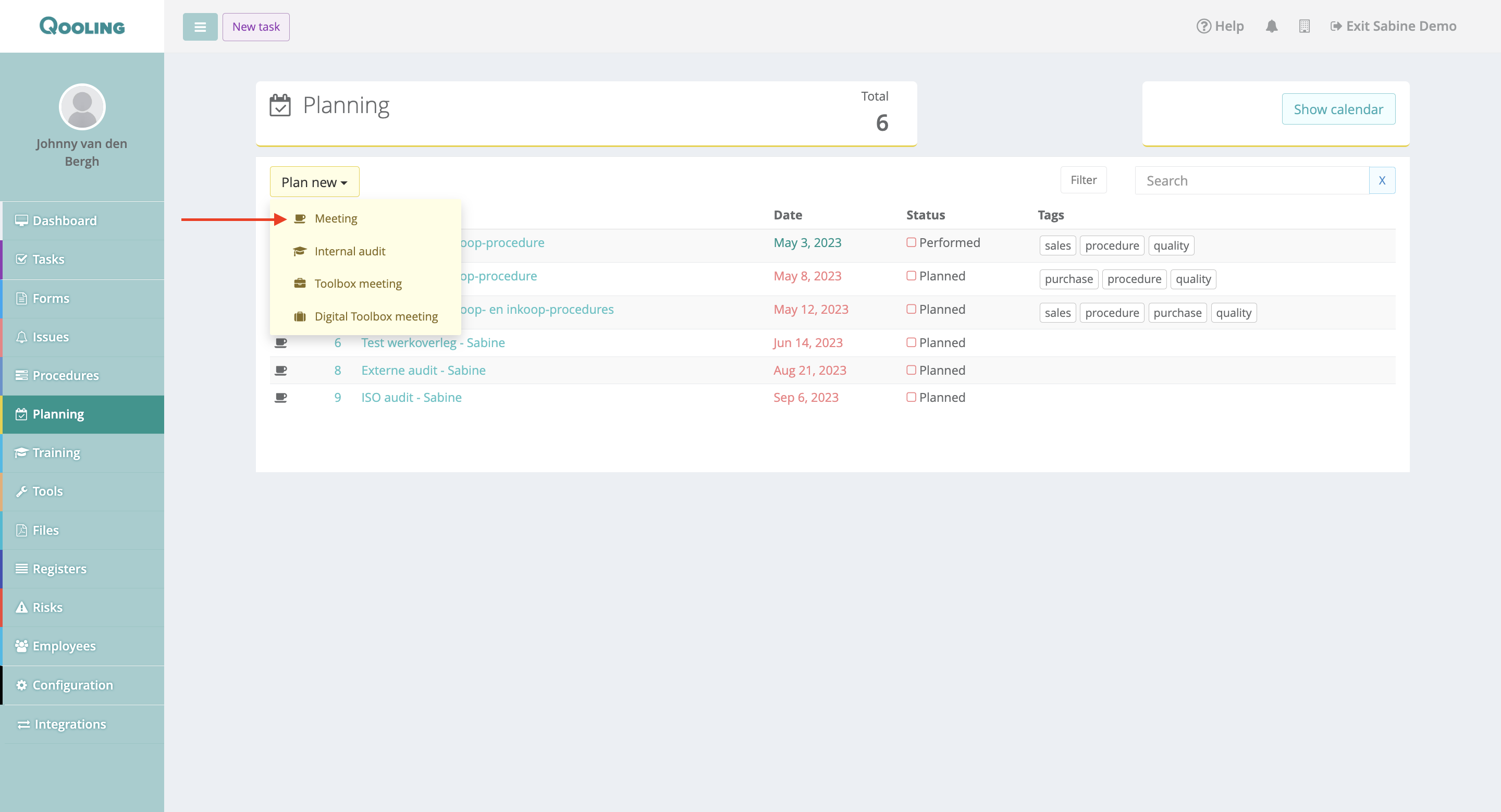Viewport: 1501px width, 812px height.
Task: Collapse the Plan new dropdown
Action: 314,182
